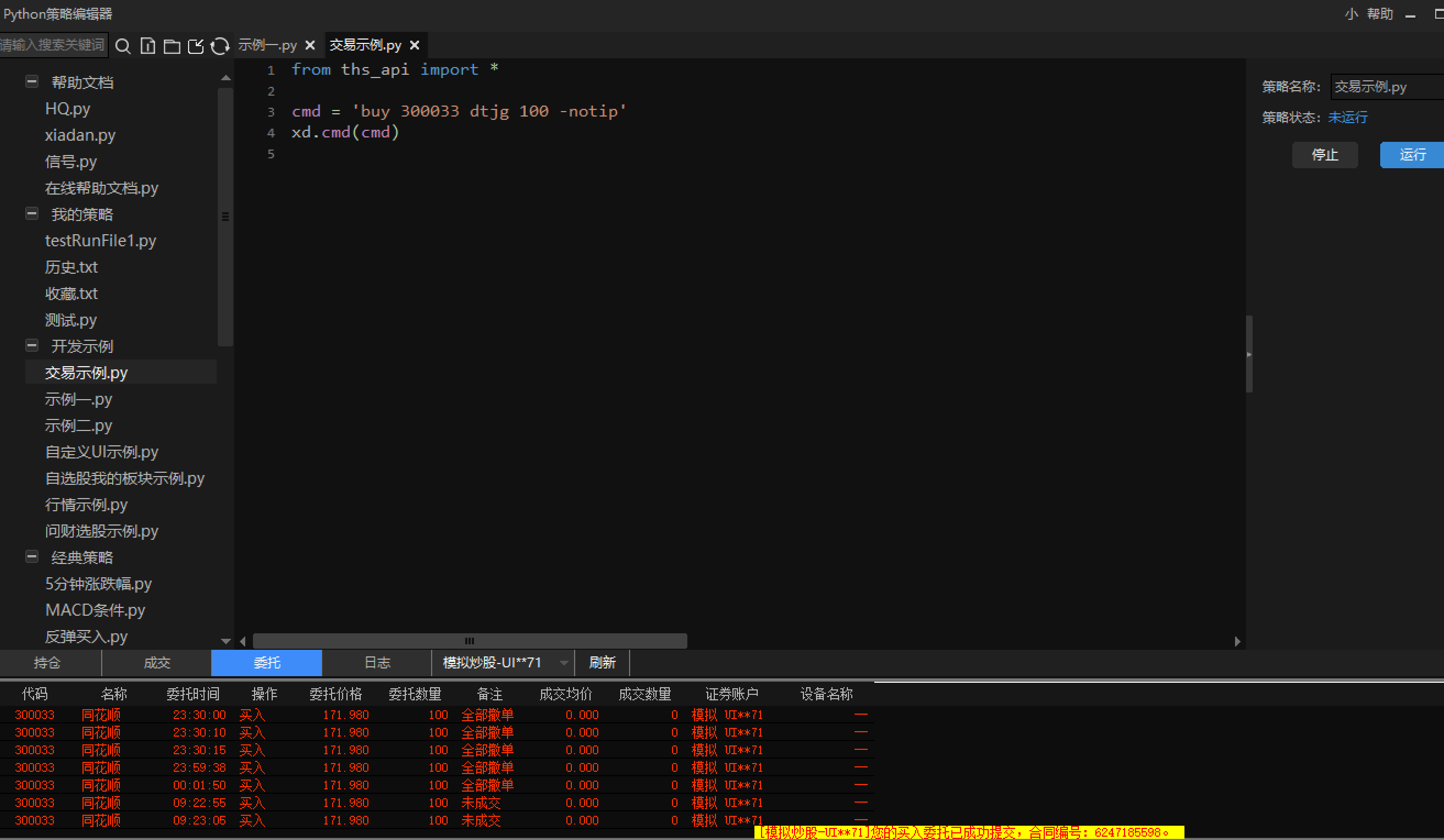Click the editor horizontal scrollbar thumb
Image resolution: width=1444 pixels, height=840 pixels.
[x=470, y=640]
